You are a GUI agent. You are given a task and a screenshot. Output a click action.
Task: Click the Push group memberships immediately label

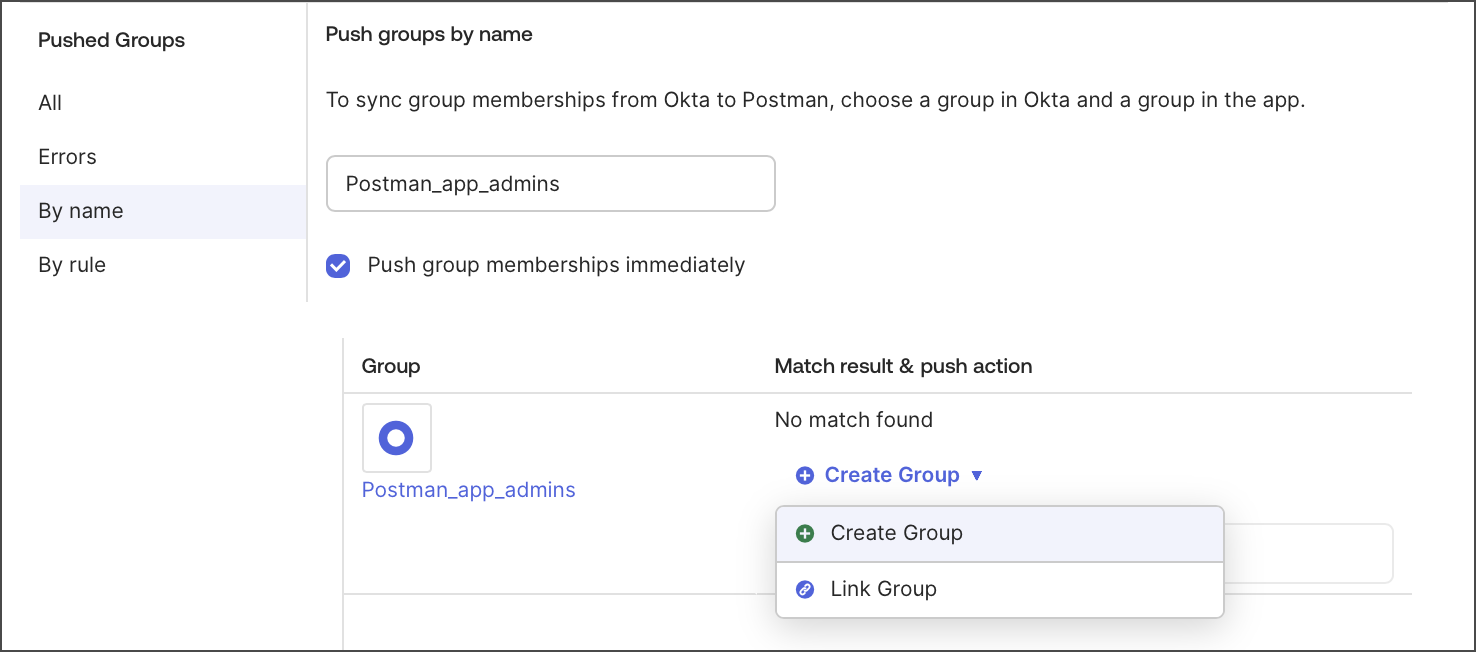(556, 265)
